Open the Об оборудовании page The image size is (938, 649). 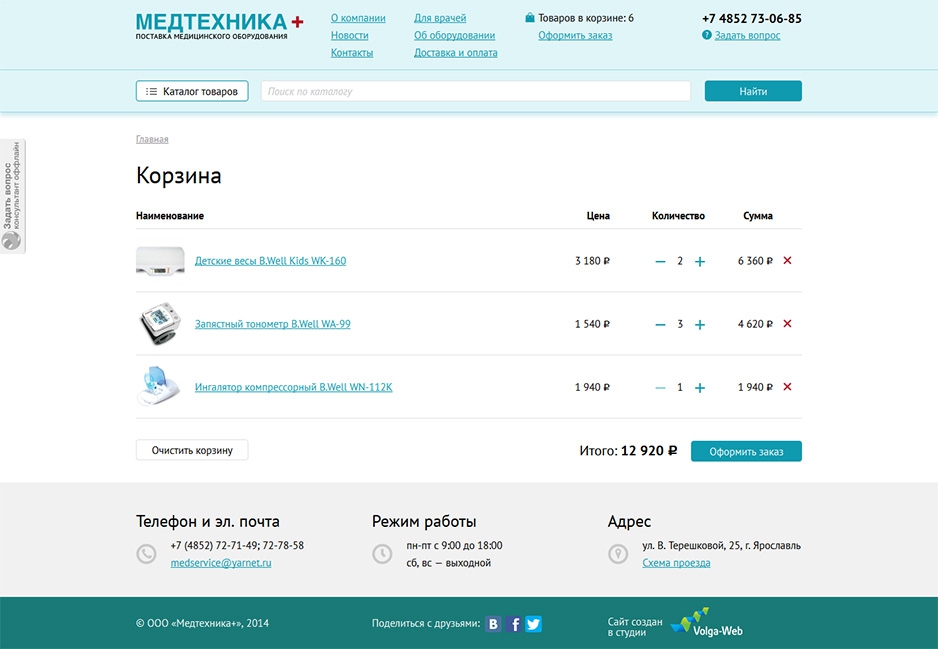coord(455,35)
